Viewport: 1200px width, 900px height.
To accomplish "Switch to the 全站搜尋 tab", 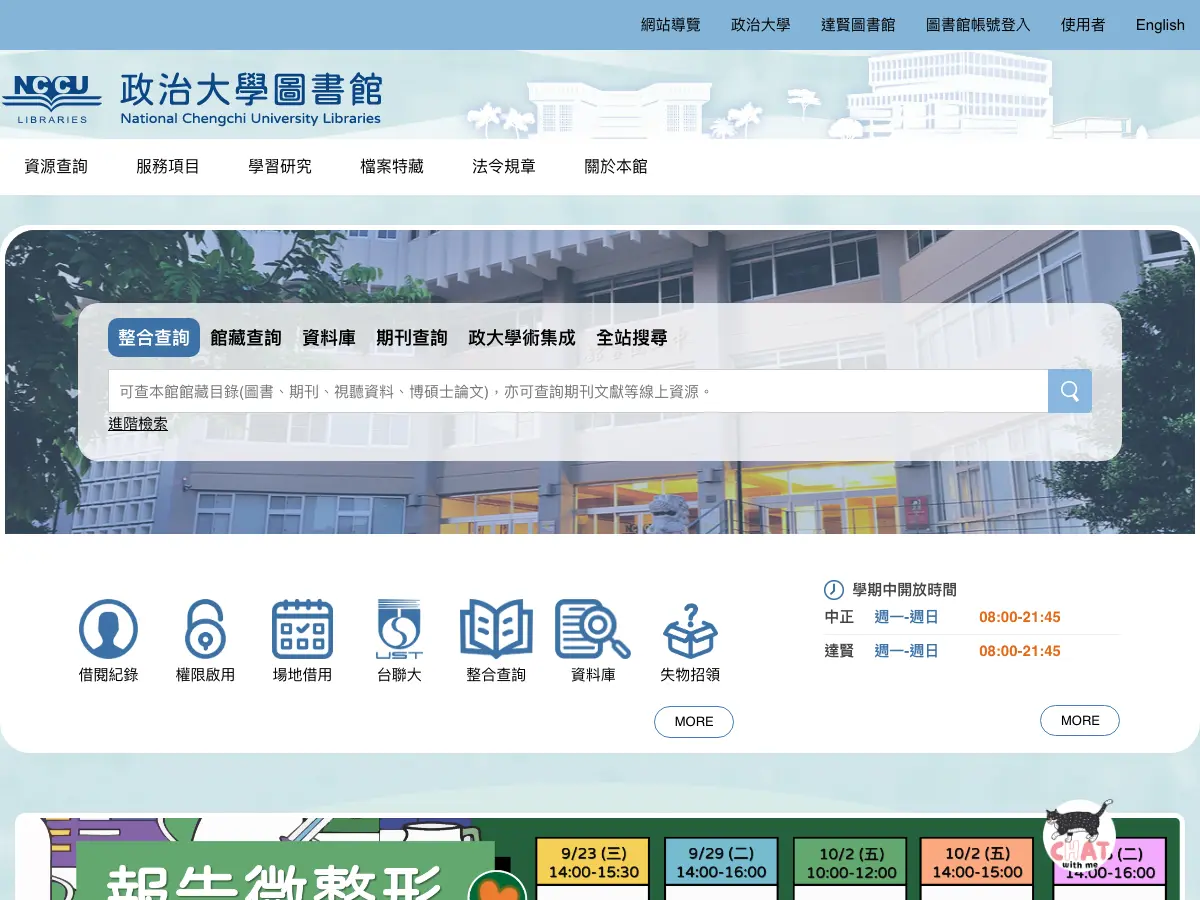I will pyautogui.click(x=632, y=338).
